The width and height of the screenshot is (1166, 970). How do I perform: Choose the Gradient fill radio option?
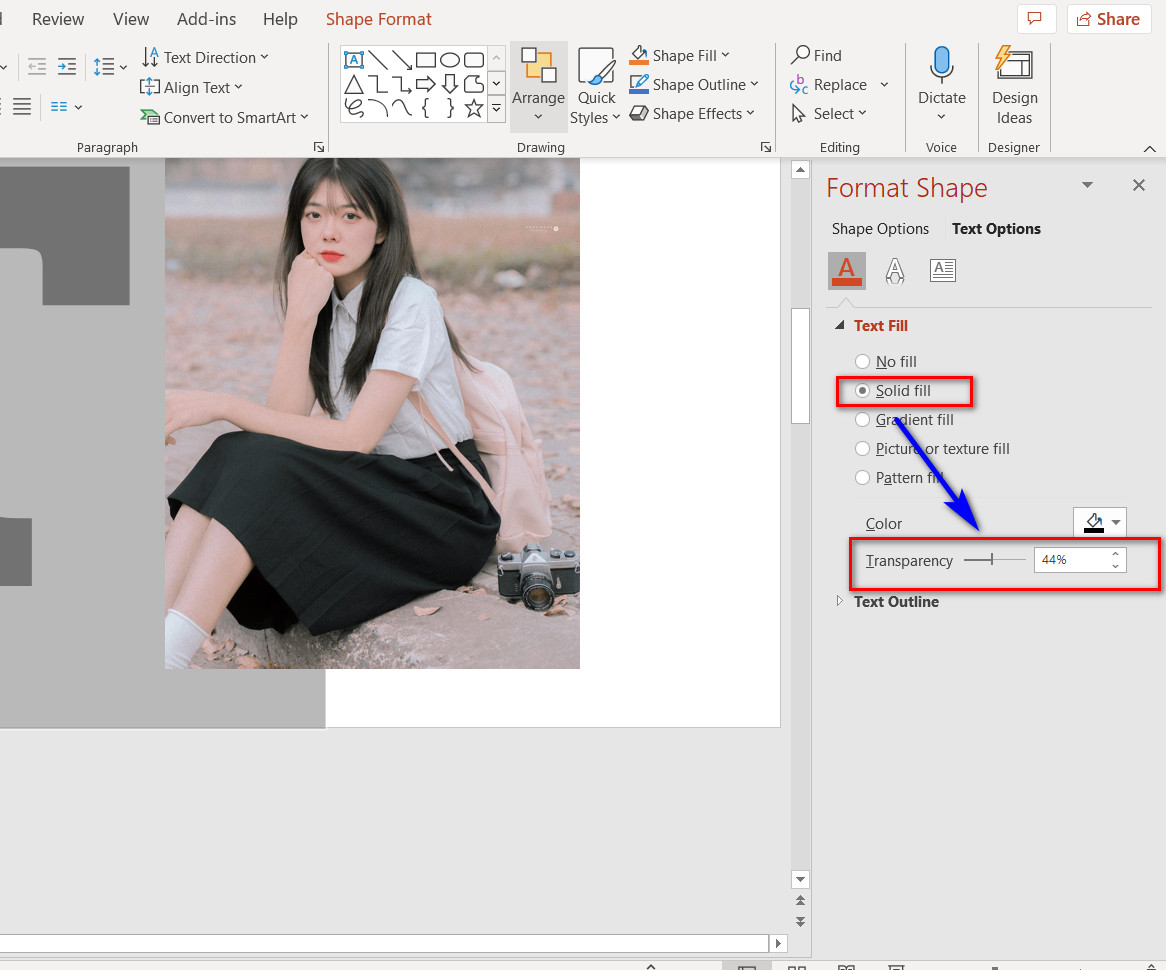click(904, 420)
